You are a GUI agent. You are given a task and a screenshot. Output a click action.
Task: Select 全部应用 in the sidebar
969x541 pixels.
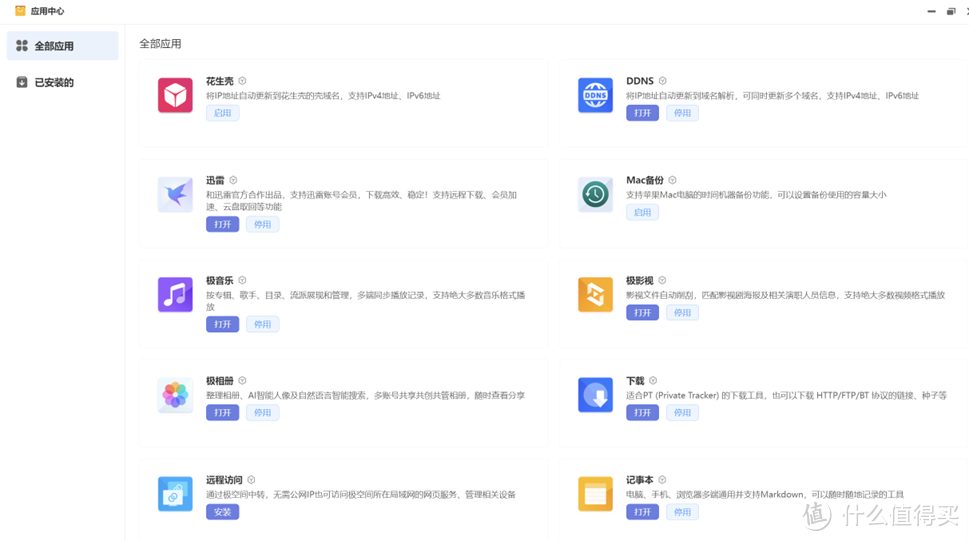tap(62, 46)
